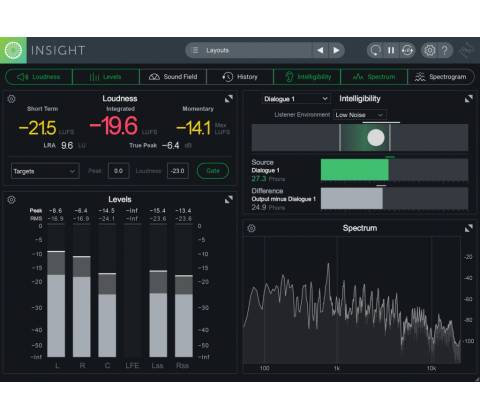480x420 pixels.
Task: Enable the Spectrogram module tab
Action: (x=441, y=77)
